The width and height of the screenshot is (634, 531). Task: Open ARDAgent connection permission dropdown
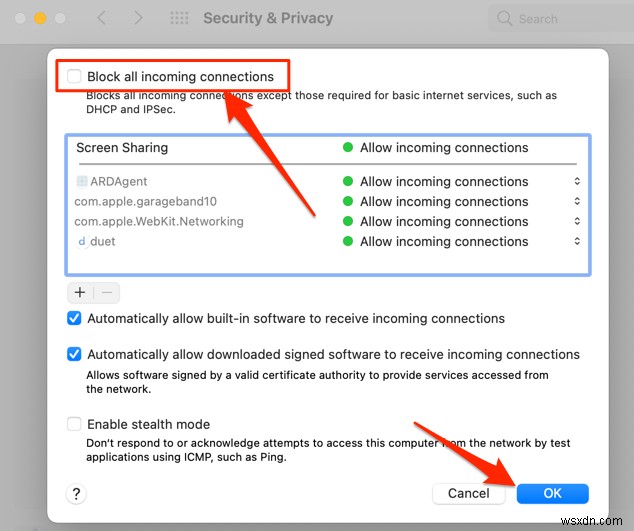[577, 182]
